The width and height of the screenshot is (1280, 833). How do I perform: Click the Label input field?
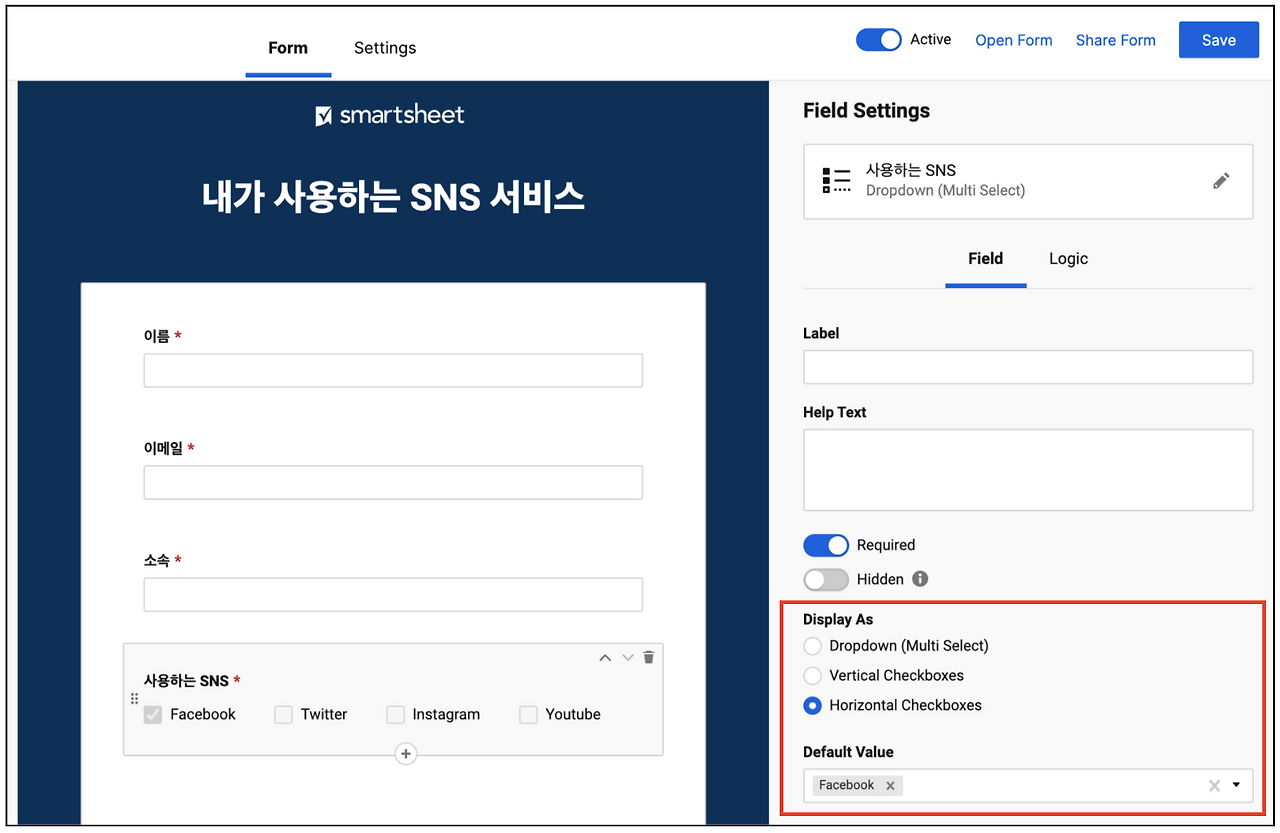coord(1028,367)
